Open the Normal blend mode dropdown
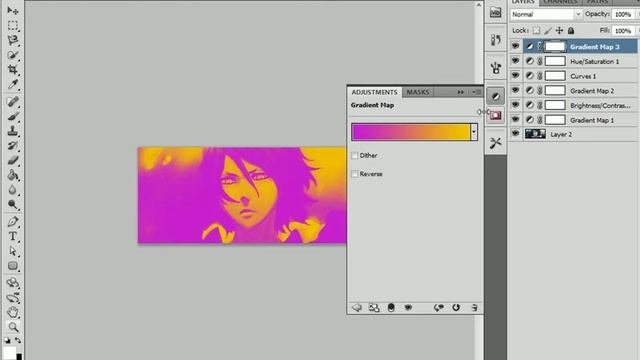 pyautogui.click(x=546, y=14)
